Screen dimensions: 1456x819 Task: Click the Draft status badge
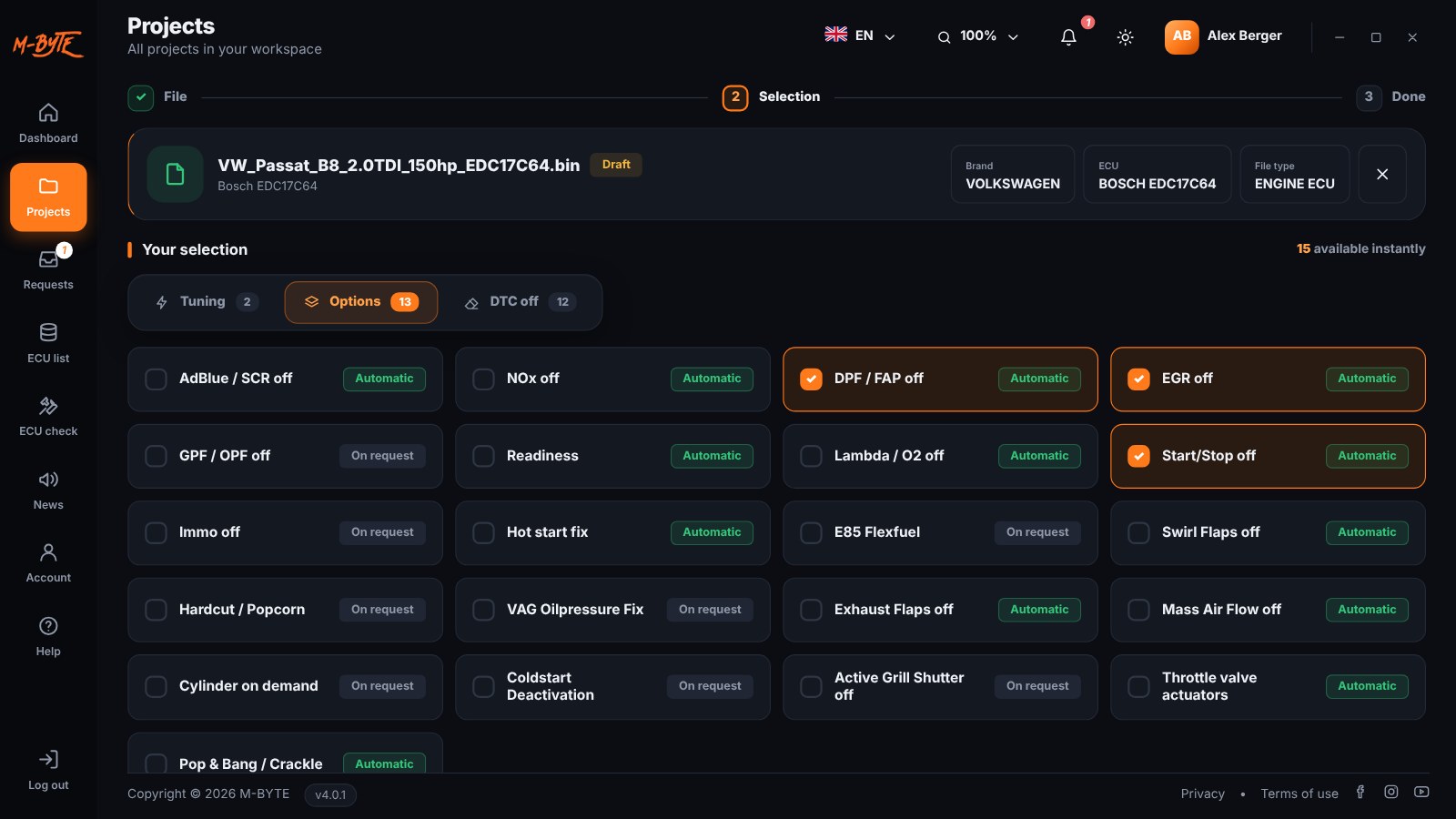[616, 165]
